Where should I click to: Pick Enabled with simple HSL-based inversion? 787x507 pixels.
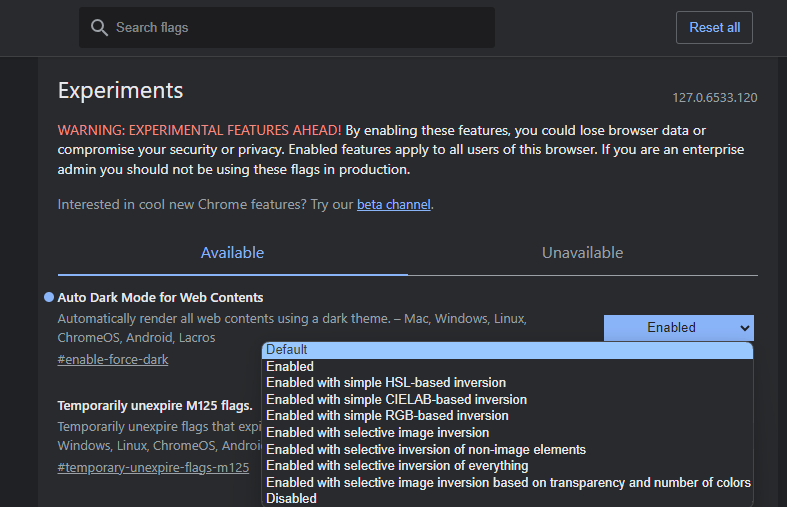pos(386,383)
